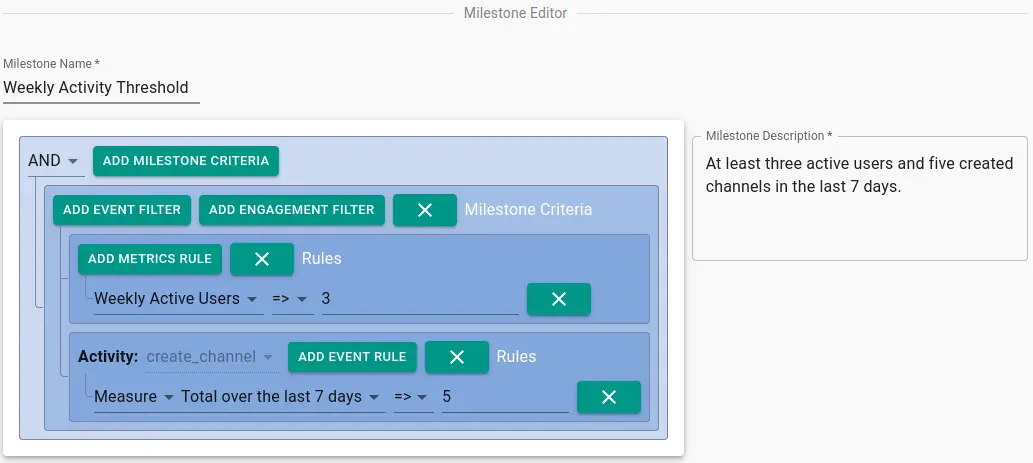Edit the weekly active users threshold value 3

[x=420, y=299]
